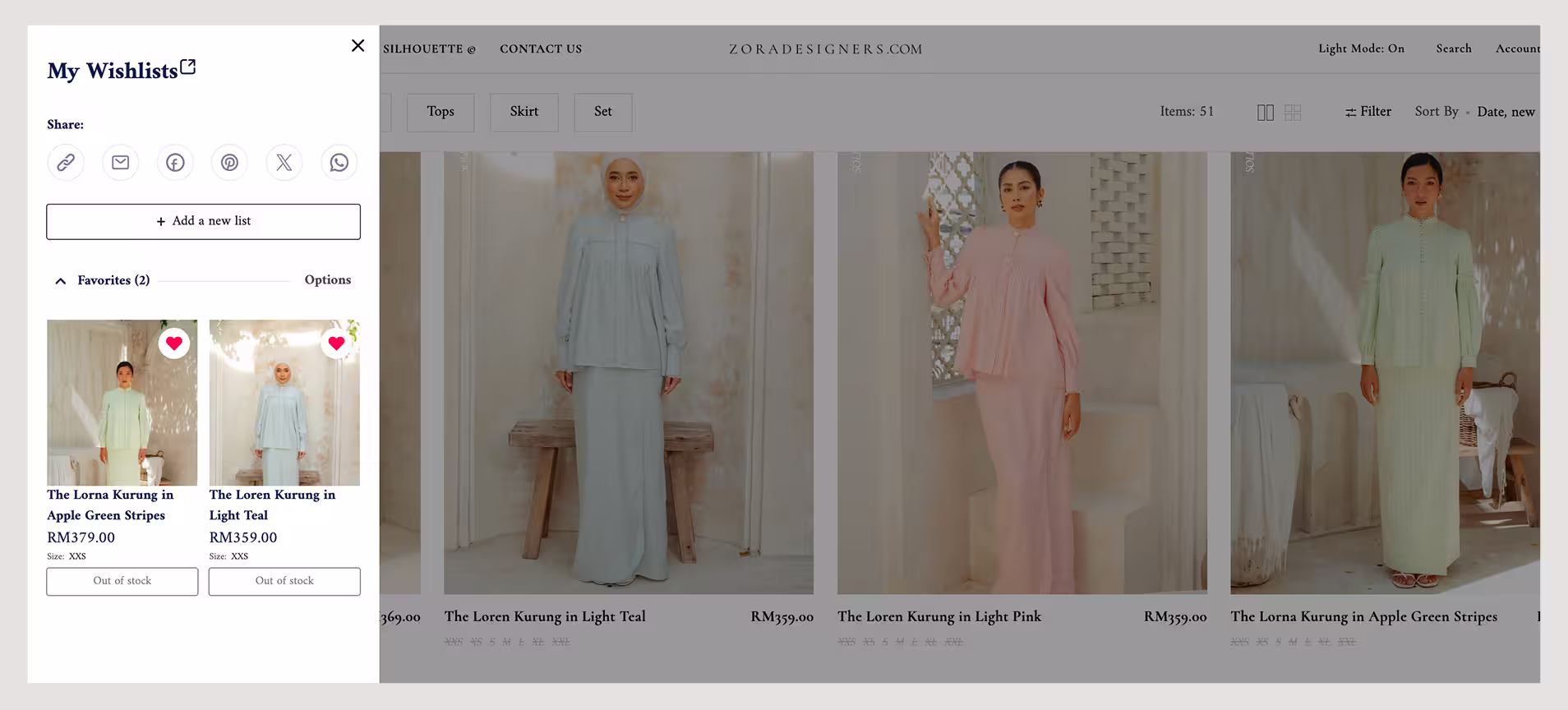Open Search in header
The image size is (1568, 710).
[x=1454, y=48]
